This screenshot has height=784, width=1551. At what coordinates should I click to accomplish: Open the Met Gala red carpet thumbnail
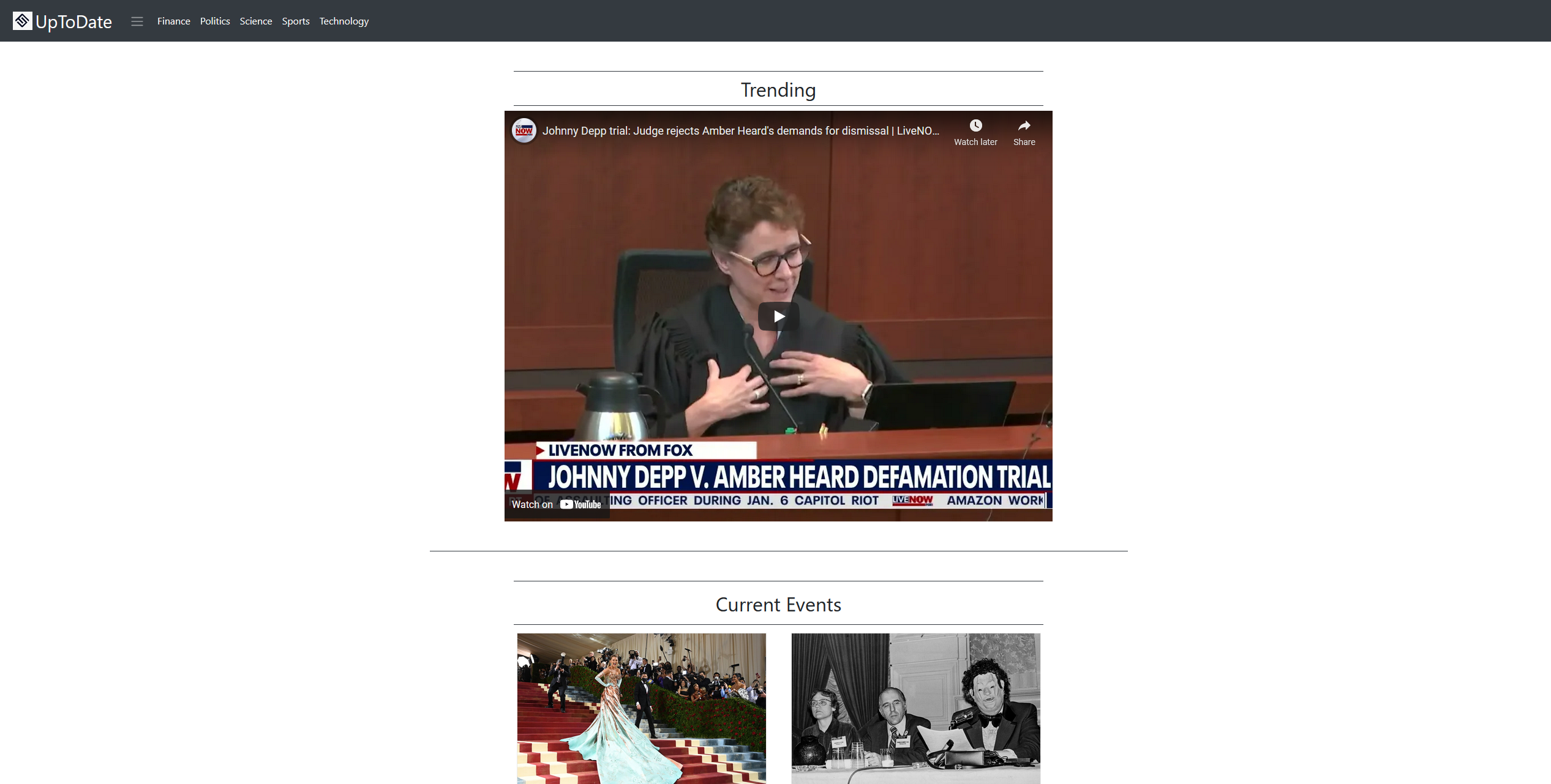click(641, 708)
